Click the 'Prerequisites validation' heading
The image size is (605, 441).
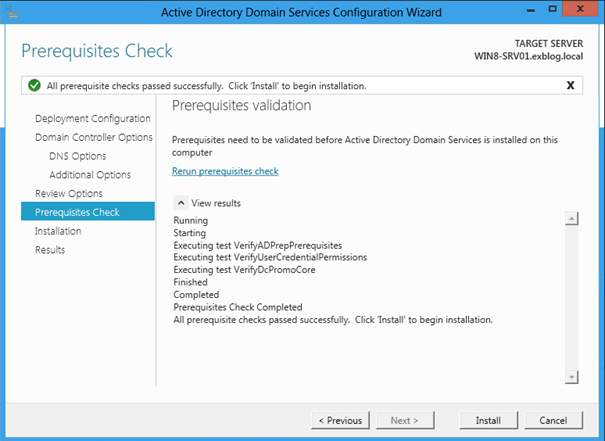pos(242,105)
